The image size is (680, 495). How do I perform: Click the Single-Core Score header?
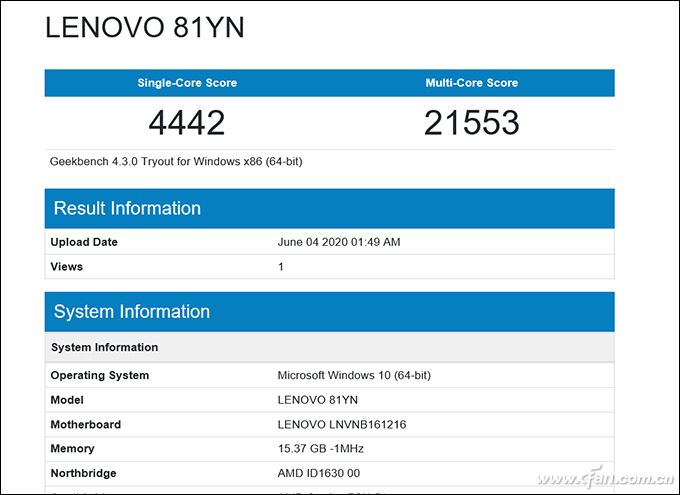coord(187,83)
